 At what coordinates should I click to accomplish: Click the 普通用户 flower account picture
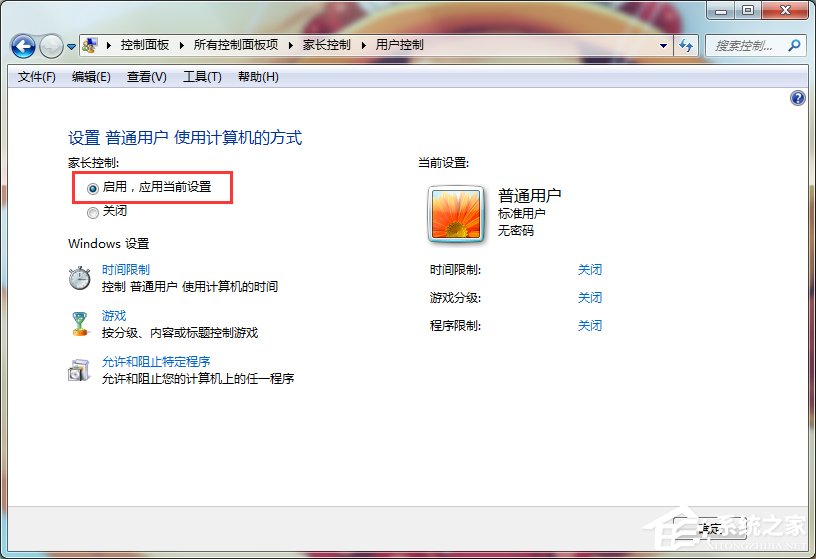[457, 215]
